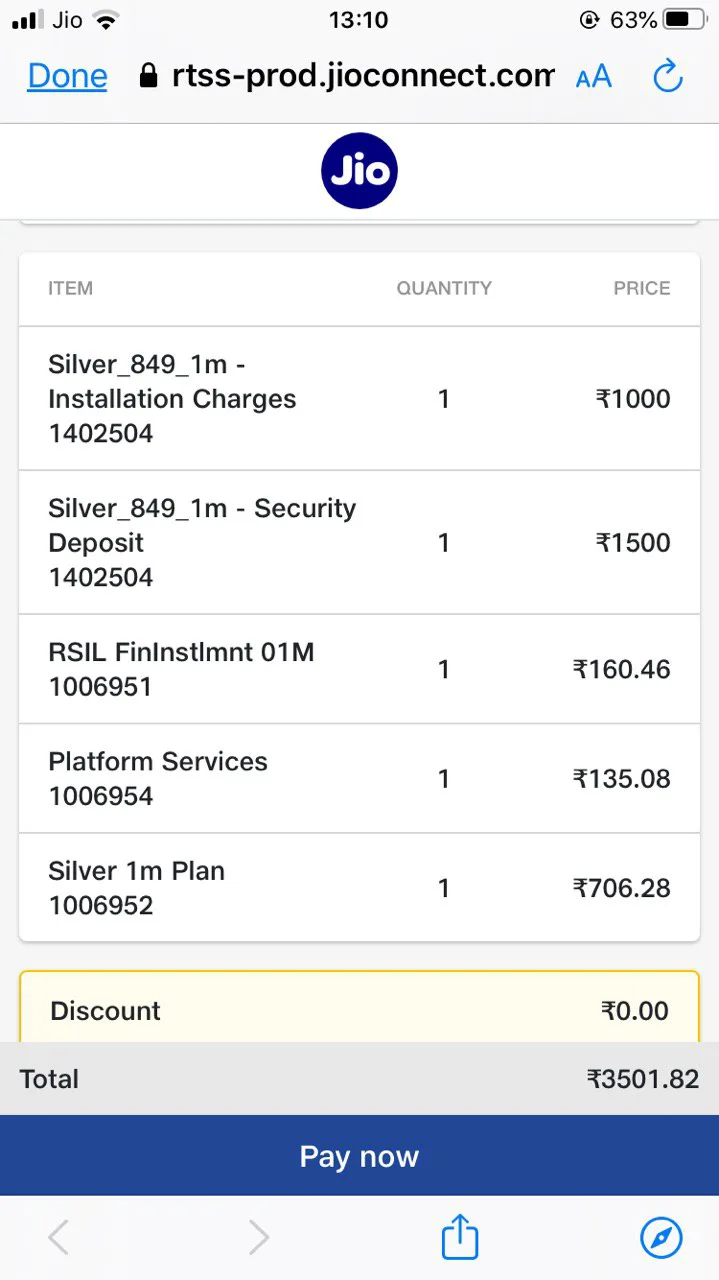719x1280 pixels.
Task: Select the Security Deposit item row
Action: 359,543
